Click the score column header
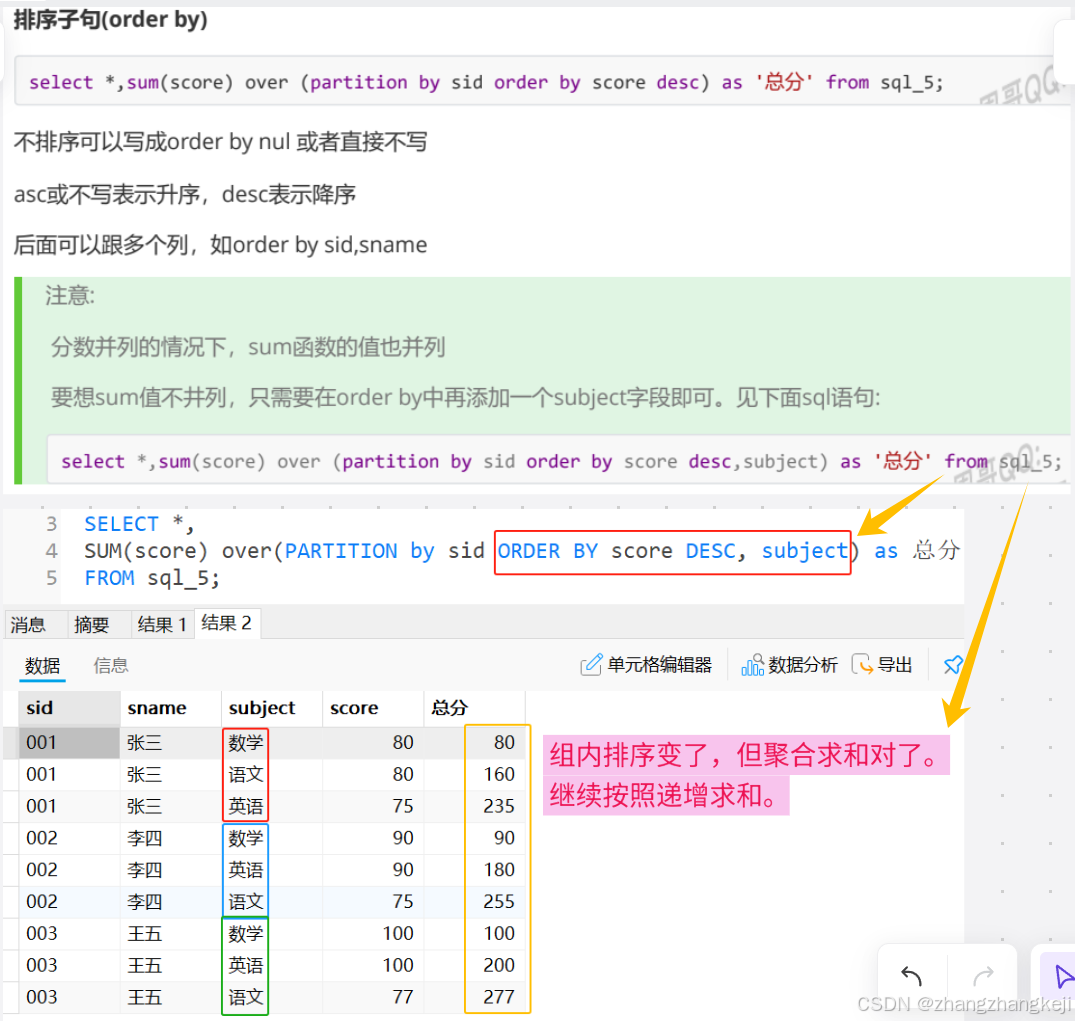The image size is (1075, 1021). coord(373,708)
